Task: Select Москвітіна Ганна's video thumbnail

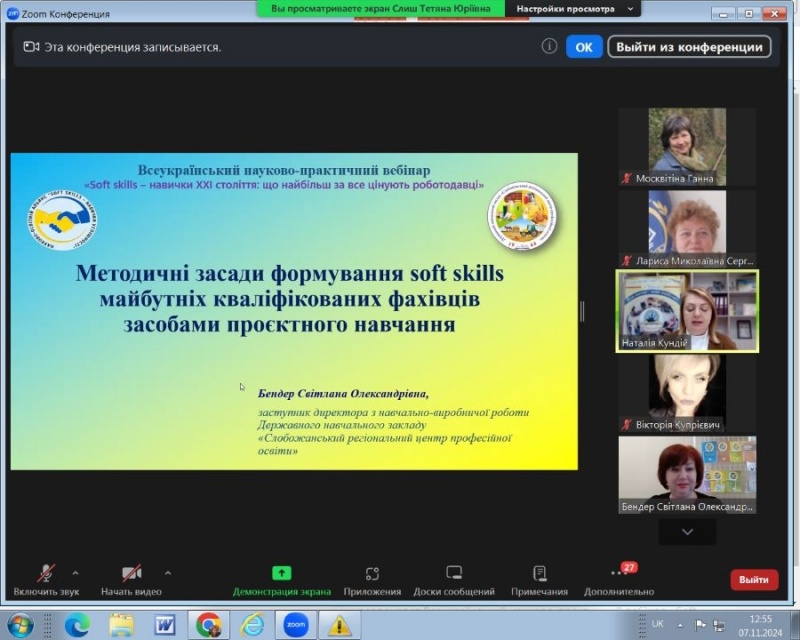Action: [687, 146]
